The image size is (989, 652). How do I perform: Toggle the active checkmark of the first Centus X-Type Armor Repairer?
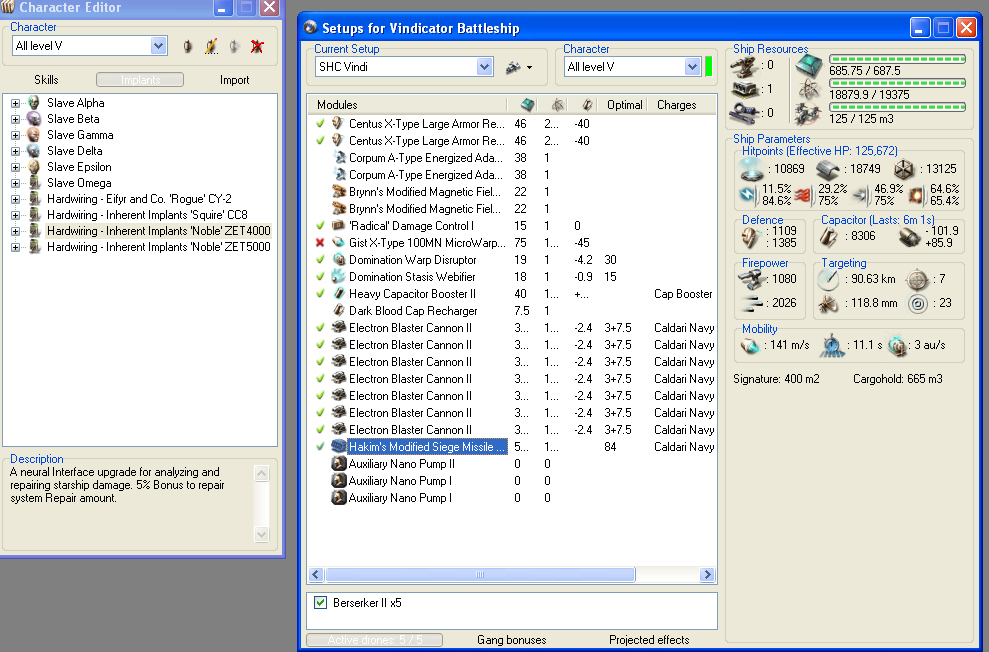point(320,124)
